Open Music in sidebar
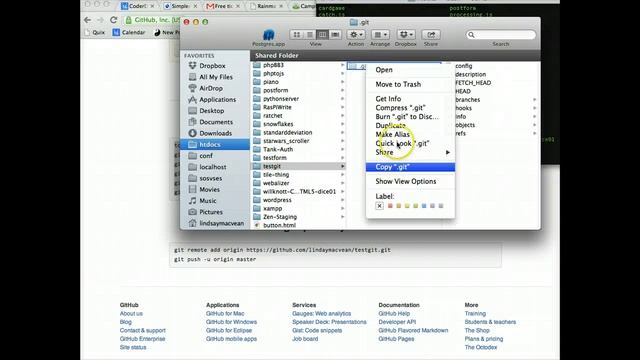The width and height of the screenshot is (640, 360). point(207,201)
